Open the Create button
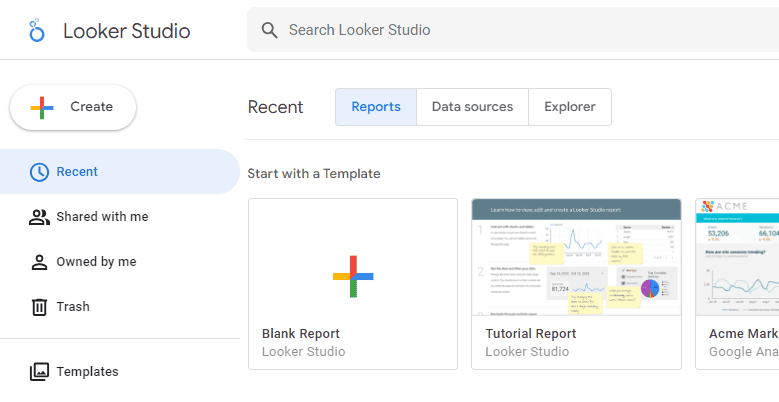Screen dimensions: 779x402 point(73,107)
